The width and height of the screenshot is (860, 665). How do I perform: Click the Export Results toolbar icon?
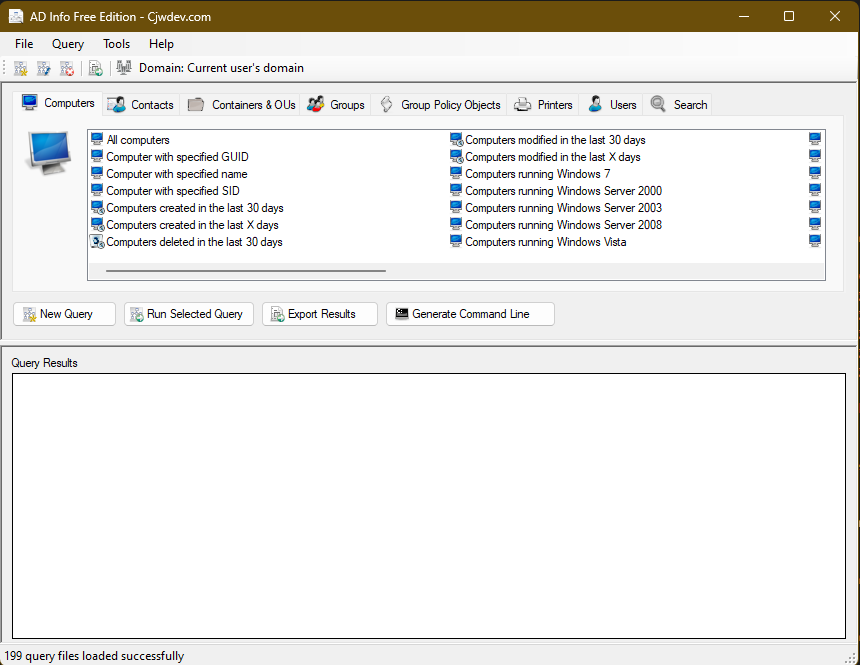[95, 68]
